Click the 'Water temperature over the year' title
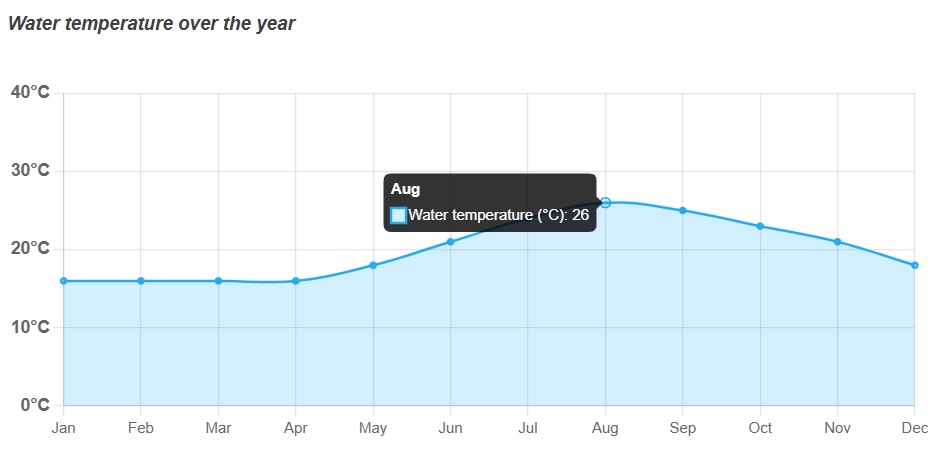This screenshot has width=947, height=457. tap(152, 24)
